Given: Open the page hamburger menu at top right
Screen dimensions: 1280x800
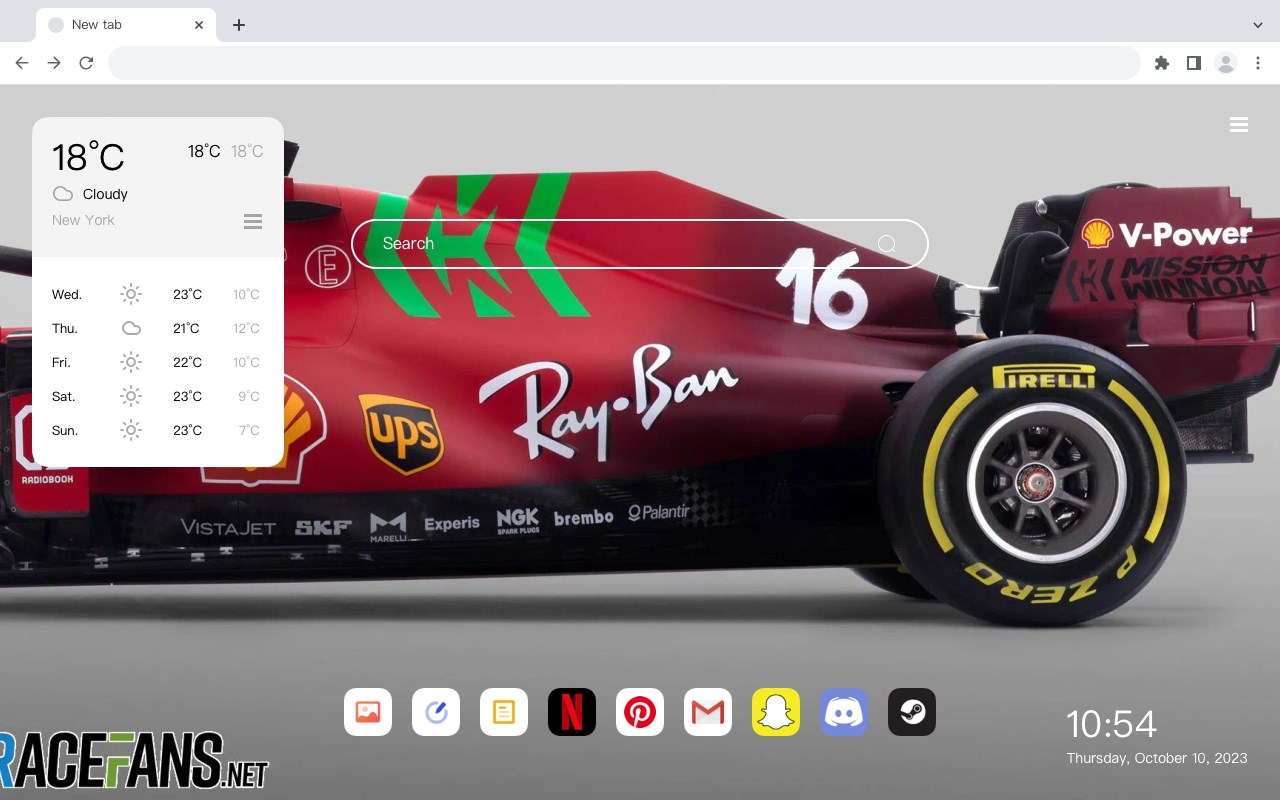Looking at the screenshot, I should pyautogui.click(x=1239, y=125).
